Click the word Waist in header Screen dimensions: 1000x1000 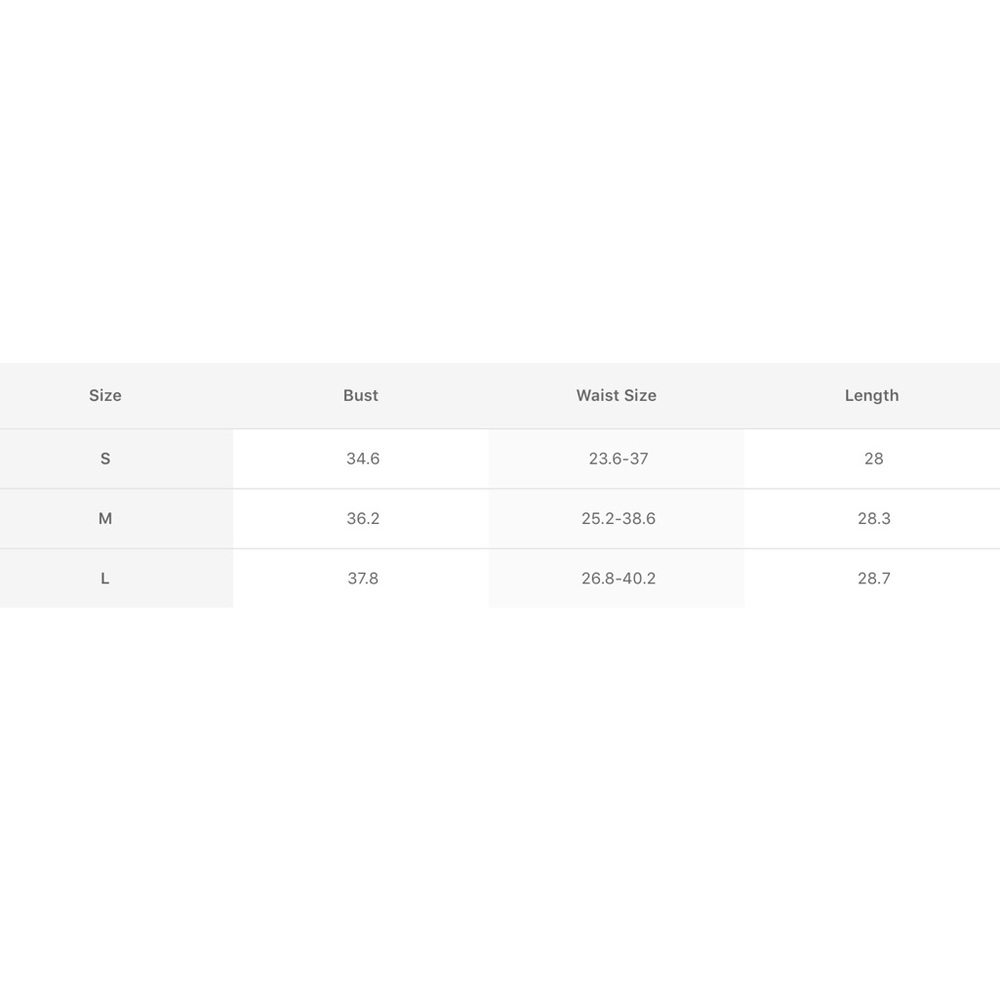(x=597, y=395)
